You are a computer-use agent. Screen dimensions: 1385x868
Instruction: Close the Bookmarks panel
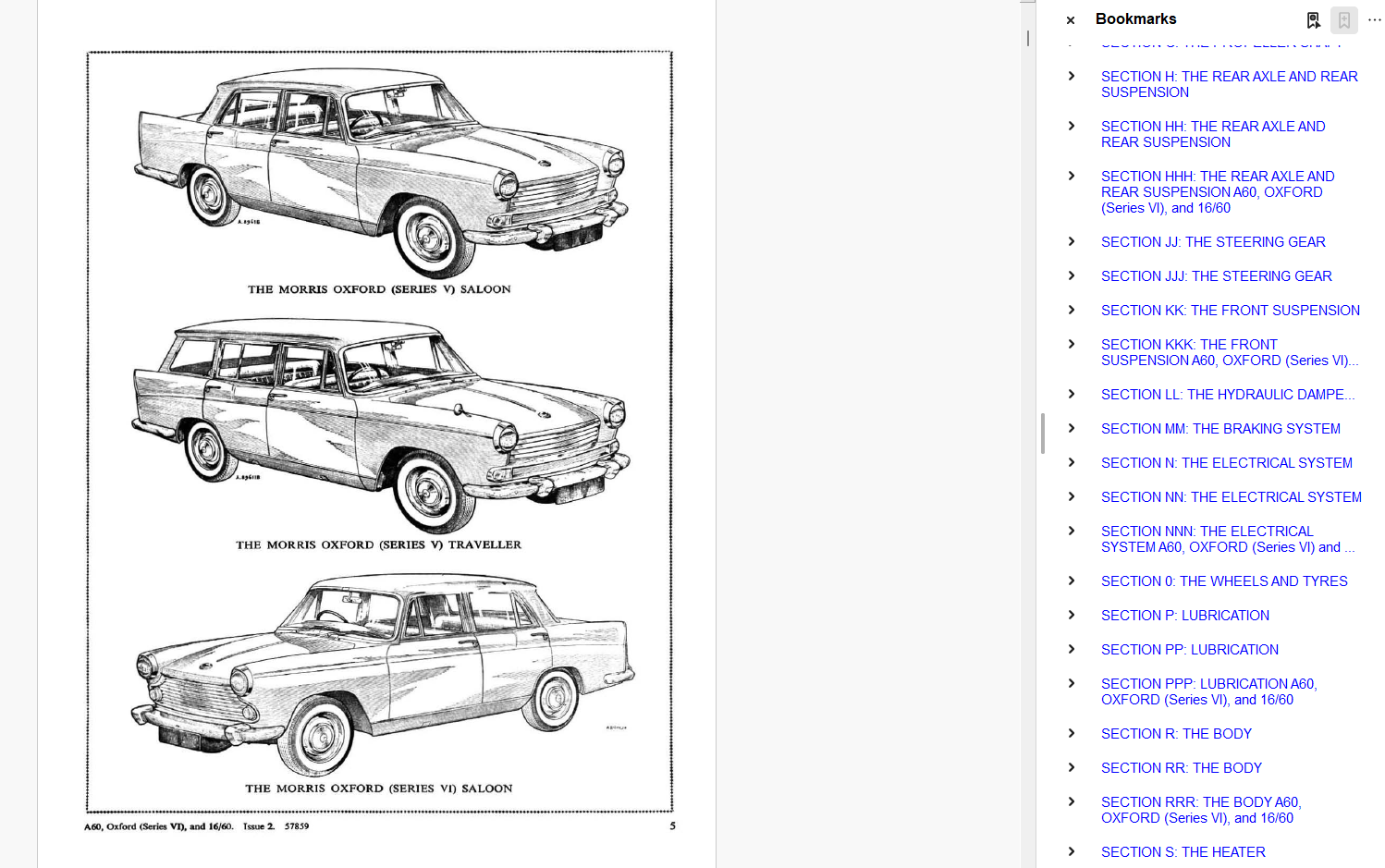(x=1071, y=19)
